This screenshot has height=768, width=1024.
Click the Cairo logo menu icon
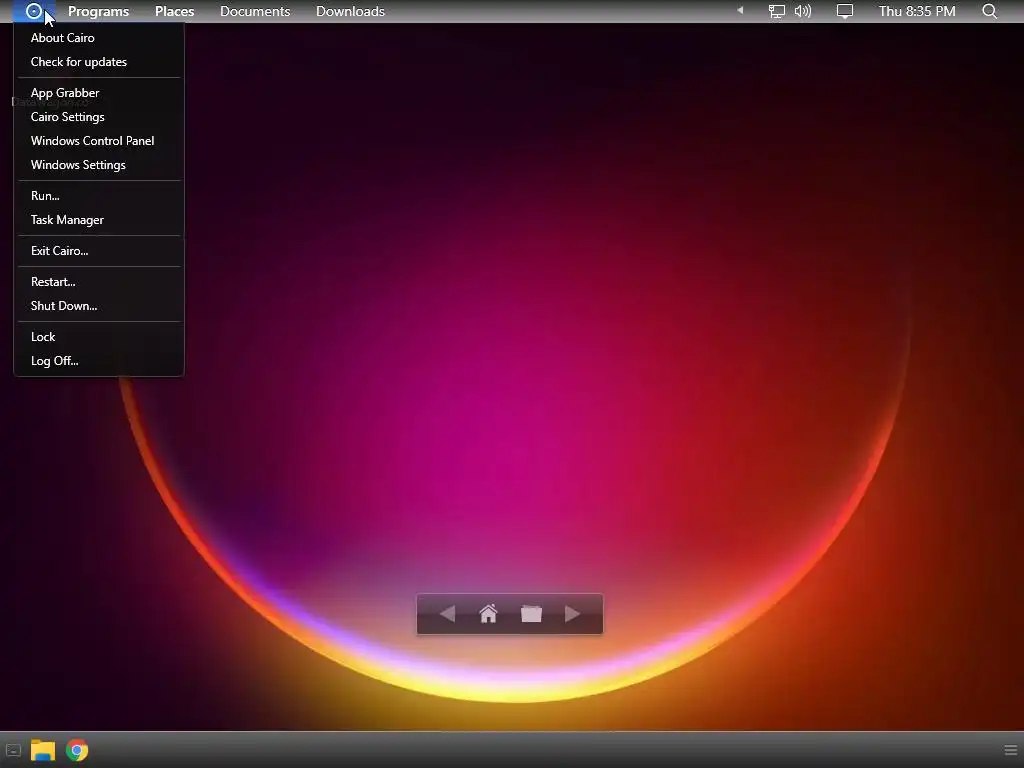coord(34,11)
